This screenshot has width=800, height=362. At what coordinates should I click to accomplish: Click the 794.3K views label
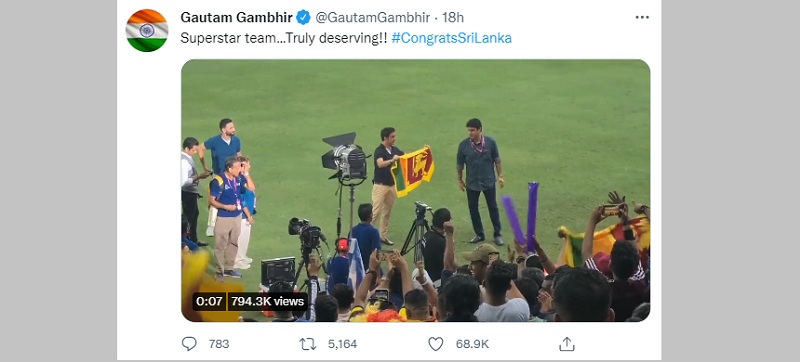coord(267,301)
